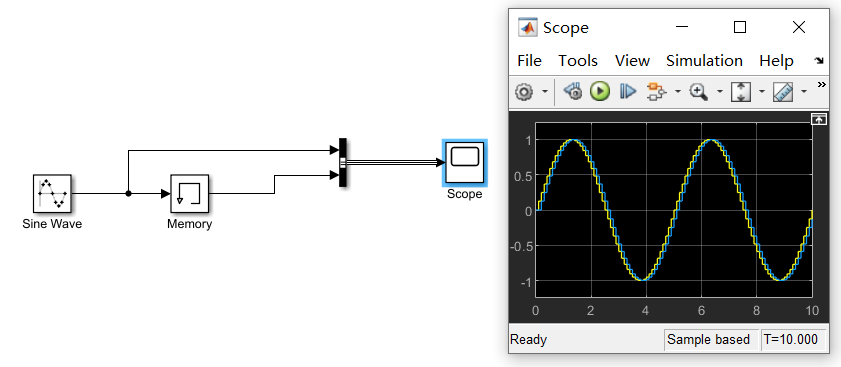Viewport: 841px width, 367px height.
Task: Click the Scale Y-axis limits icon
Action: [740, 92]
